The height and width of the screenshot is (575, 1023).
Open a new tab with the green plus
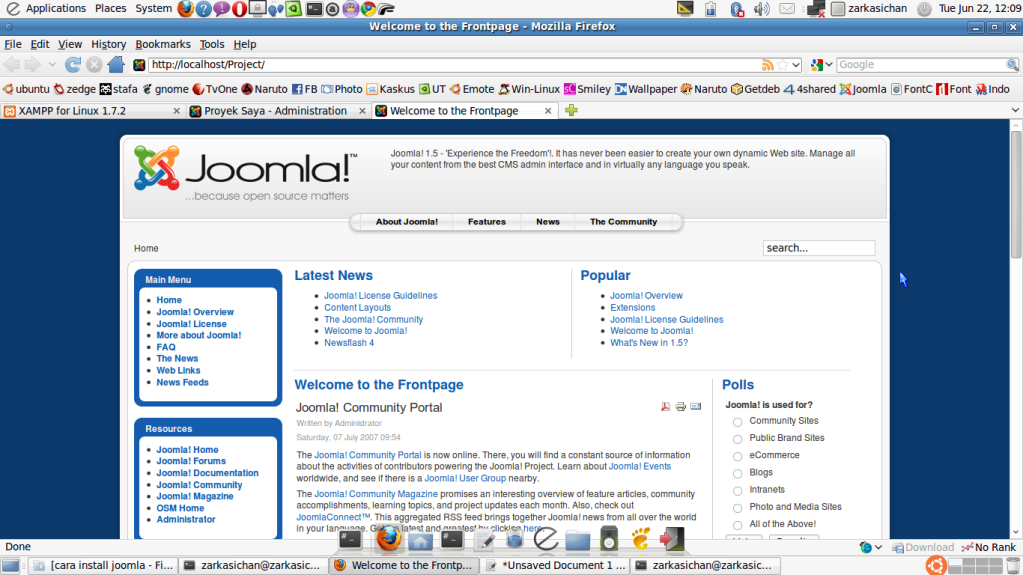click(572, 110)
